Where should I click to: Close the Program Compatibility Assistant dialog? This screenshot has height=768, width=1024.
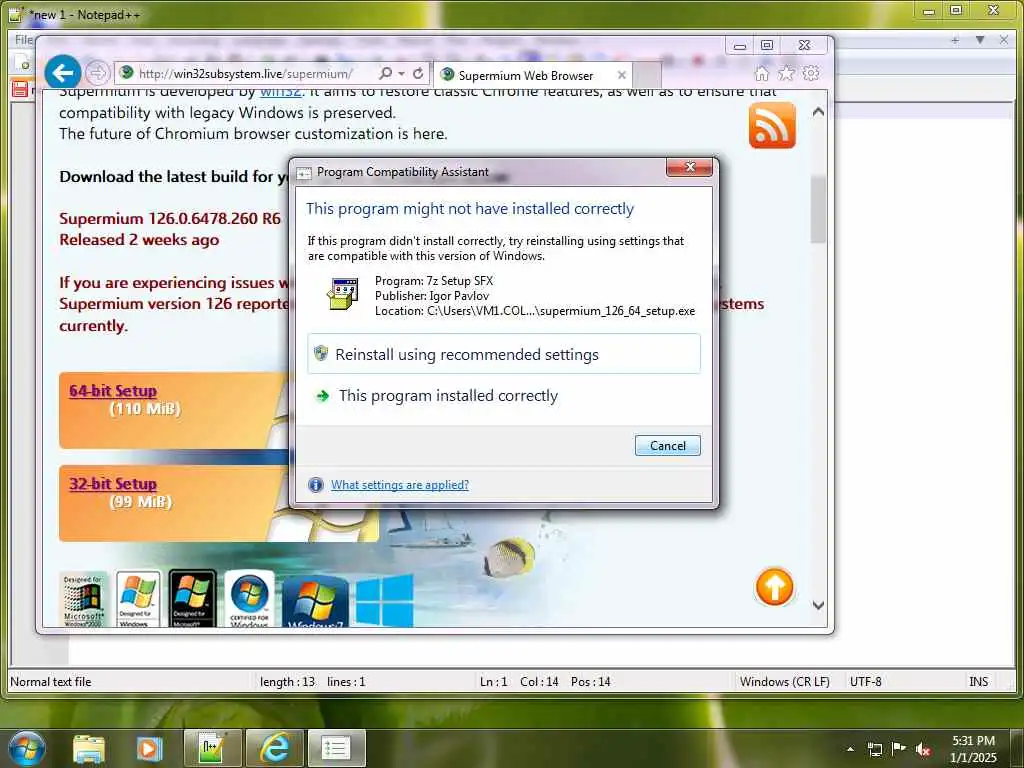690,167
